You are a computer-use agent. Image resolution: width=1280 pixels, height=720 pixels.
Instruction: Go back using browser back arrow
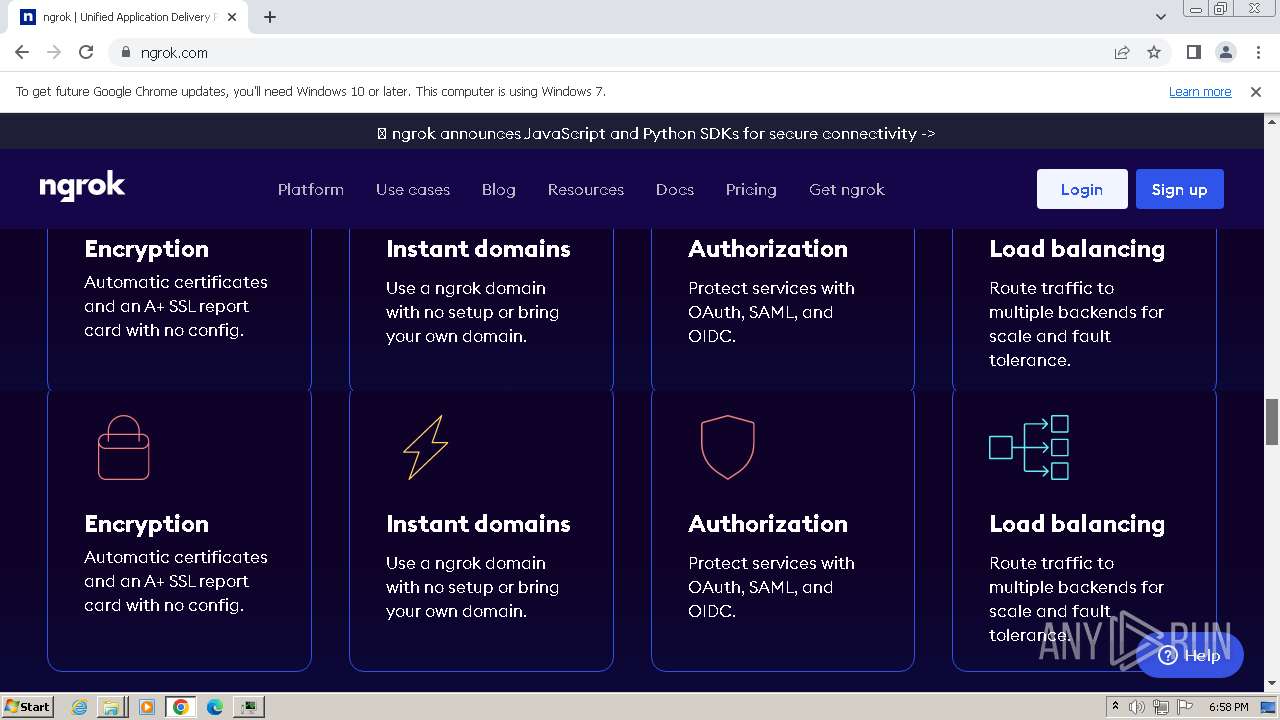(x=22, y=52)
